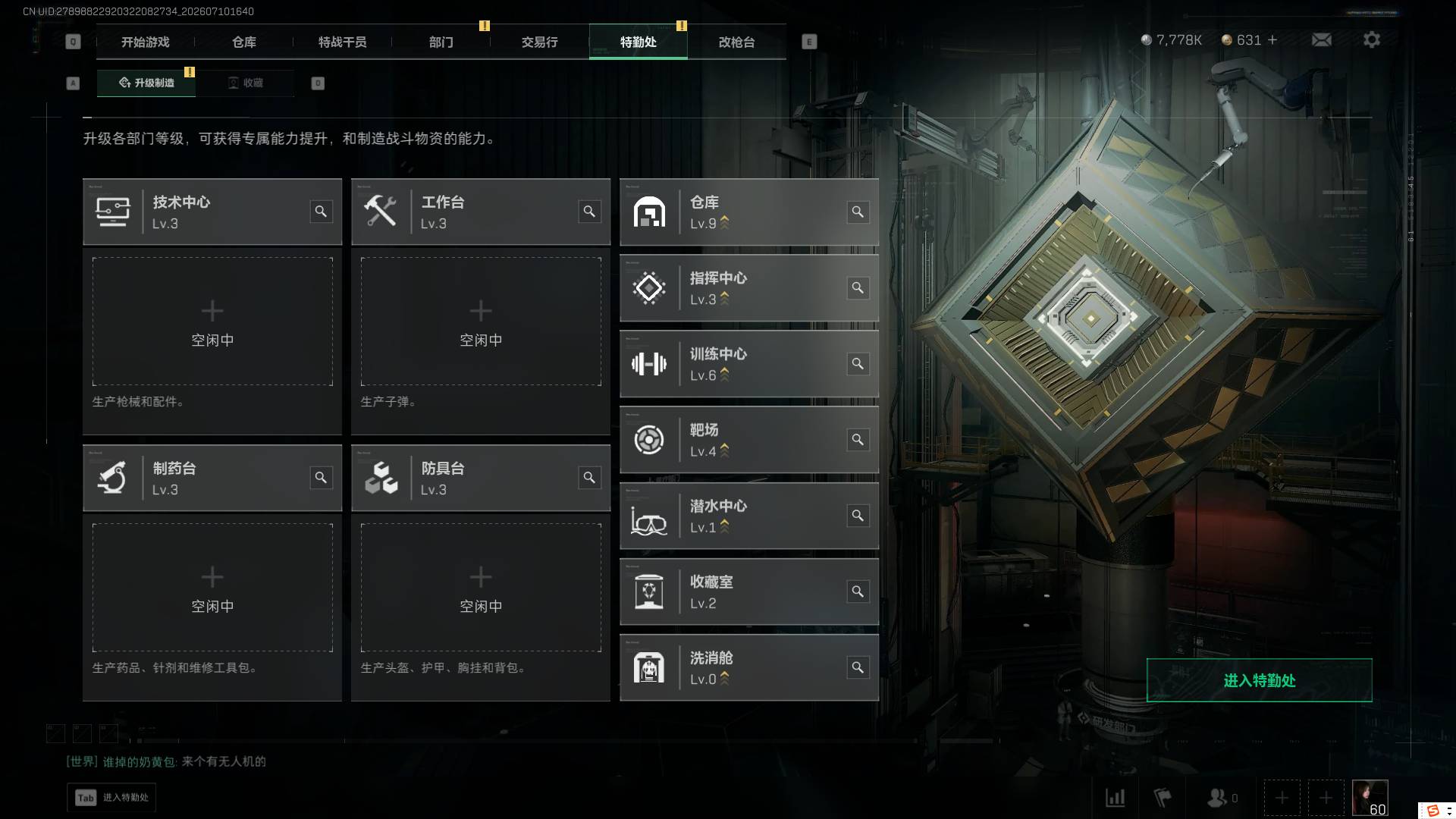Add production in 技术中心 idle slot
Image resolution: width=1456 pixels, height=819 pixels.
(212, 322)
